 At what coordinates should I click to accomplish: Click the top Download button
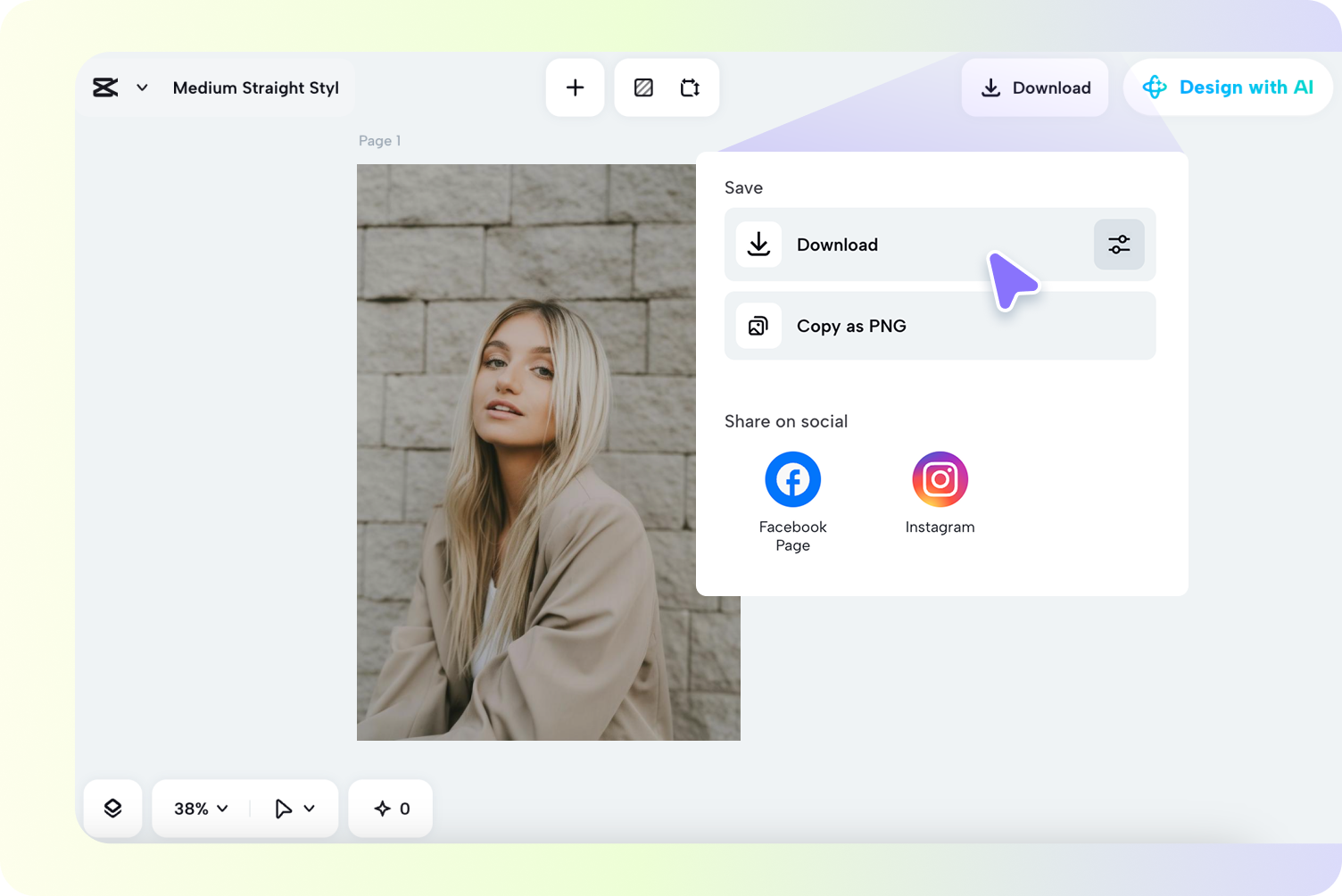coord(1035,87)
